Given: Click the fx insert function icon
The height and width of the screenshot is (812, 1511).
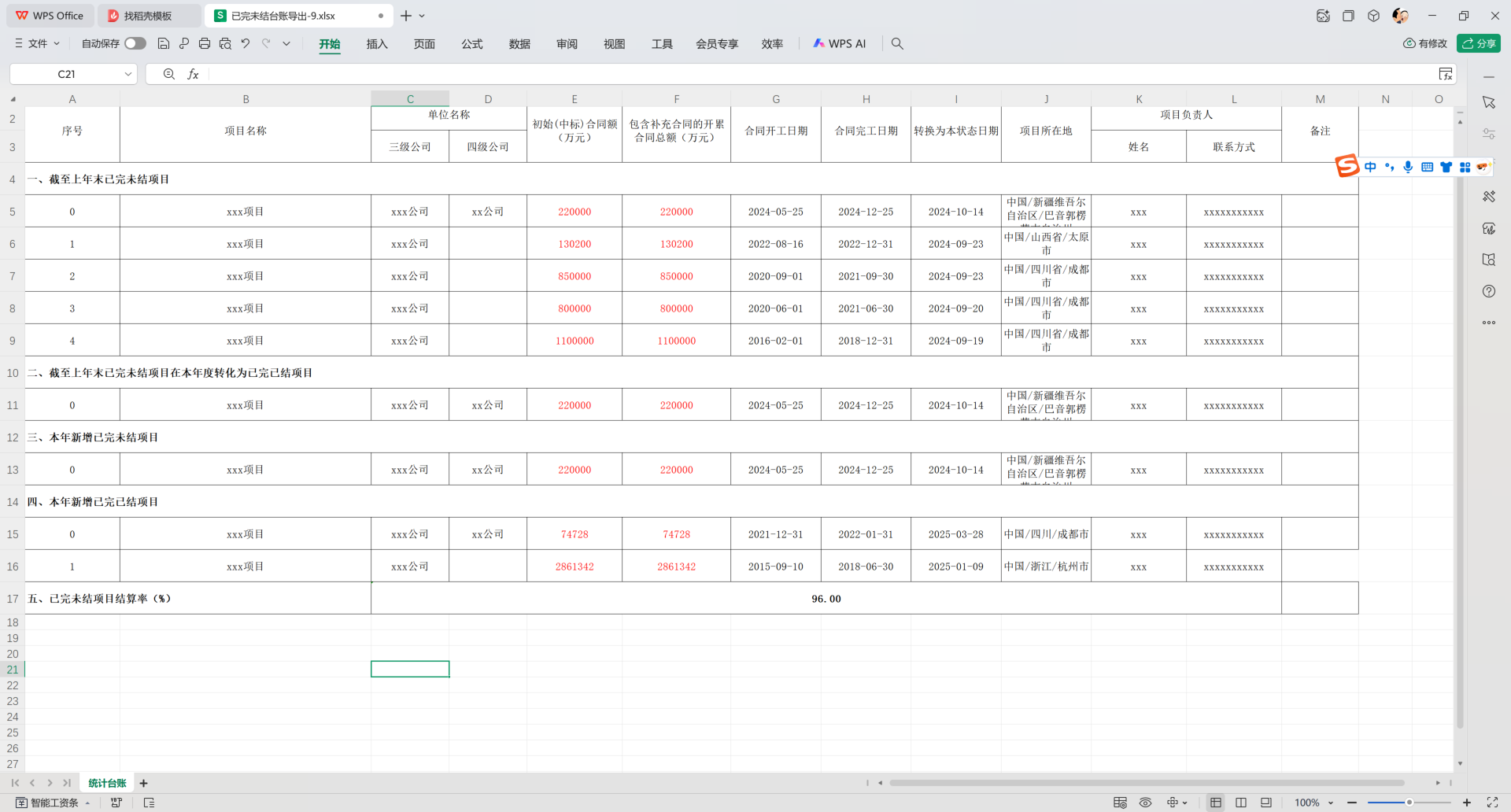Looking at the screenshot, I should click(x=193, y=74).
